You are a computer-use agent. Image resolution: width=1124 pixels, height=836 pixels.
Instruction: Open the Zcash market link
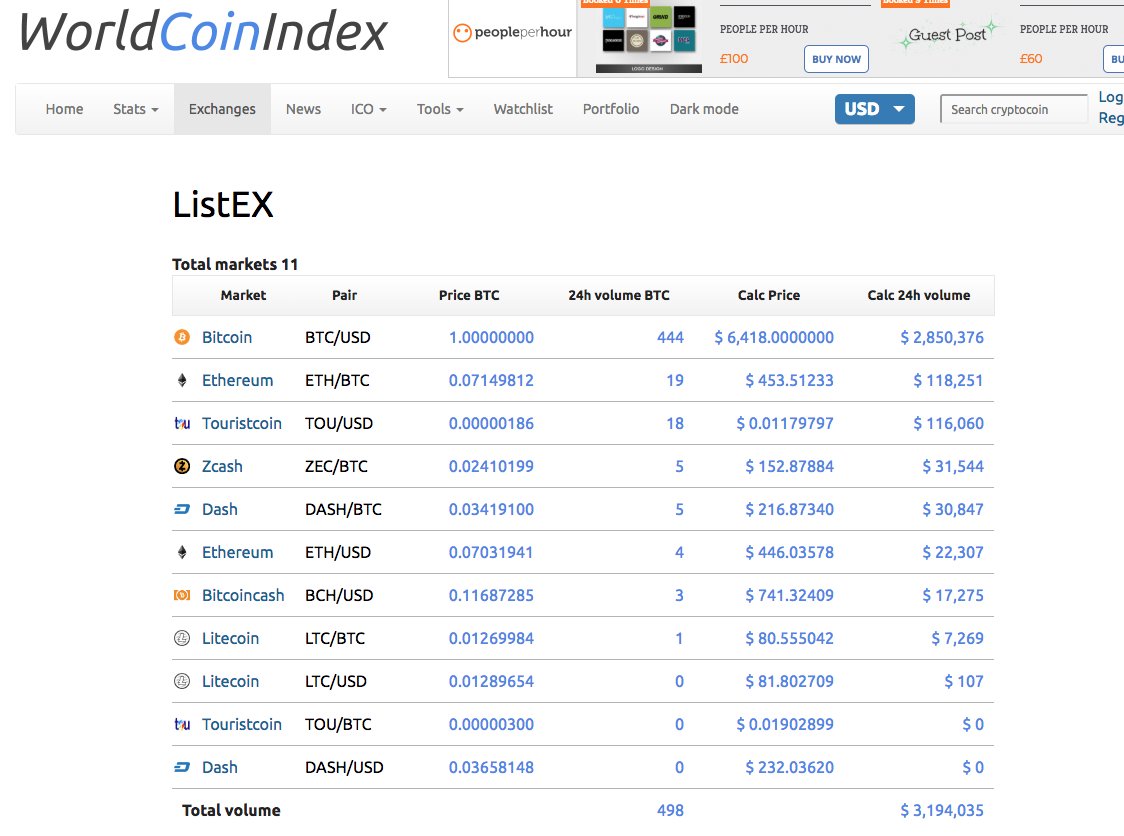[x=222, y=466]
